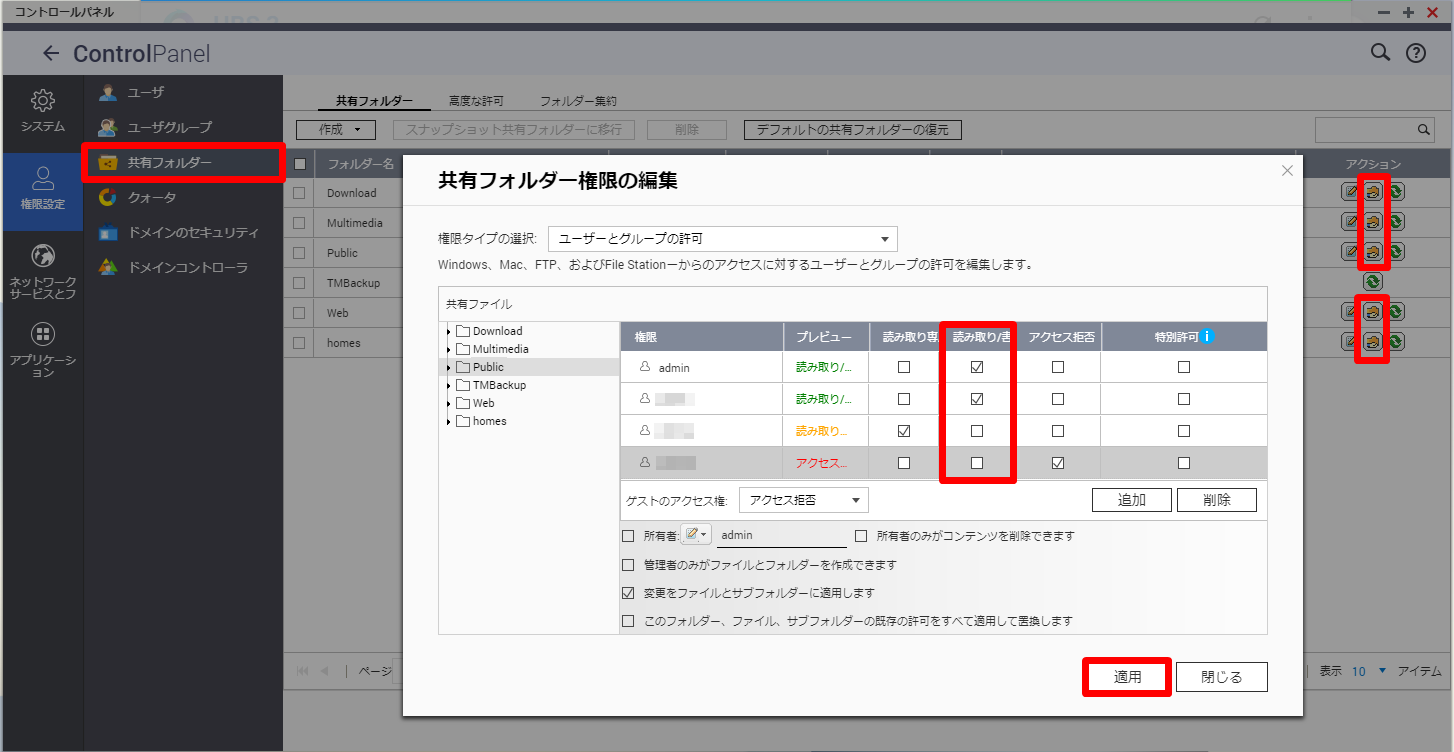Click 削除 in the permissions dialog
Viewport: 1454px width, 752px height.
click(x=1216, y=500)
